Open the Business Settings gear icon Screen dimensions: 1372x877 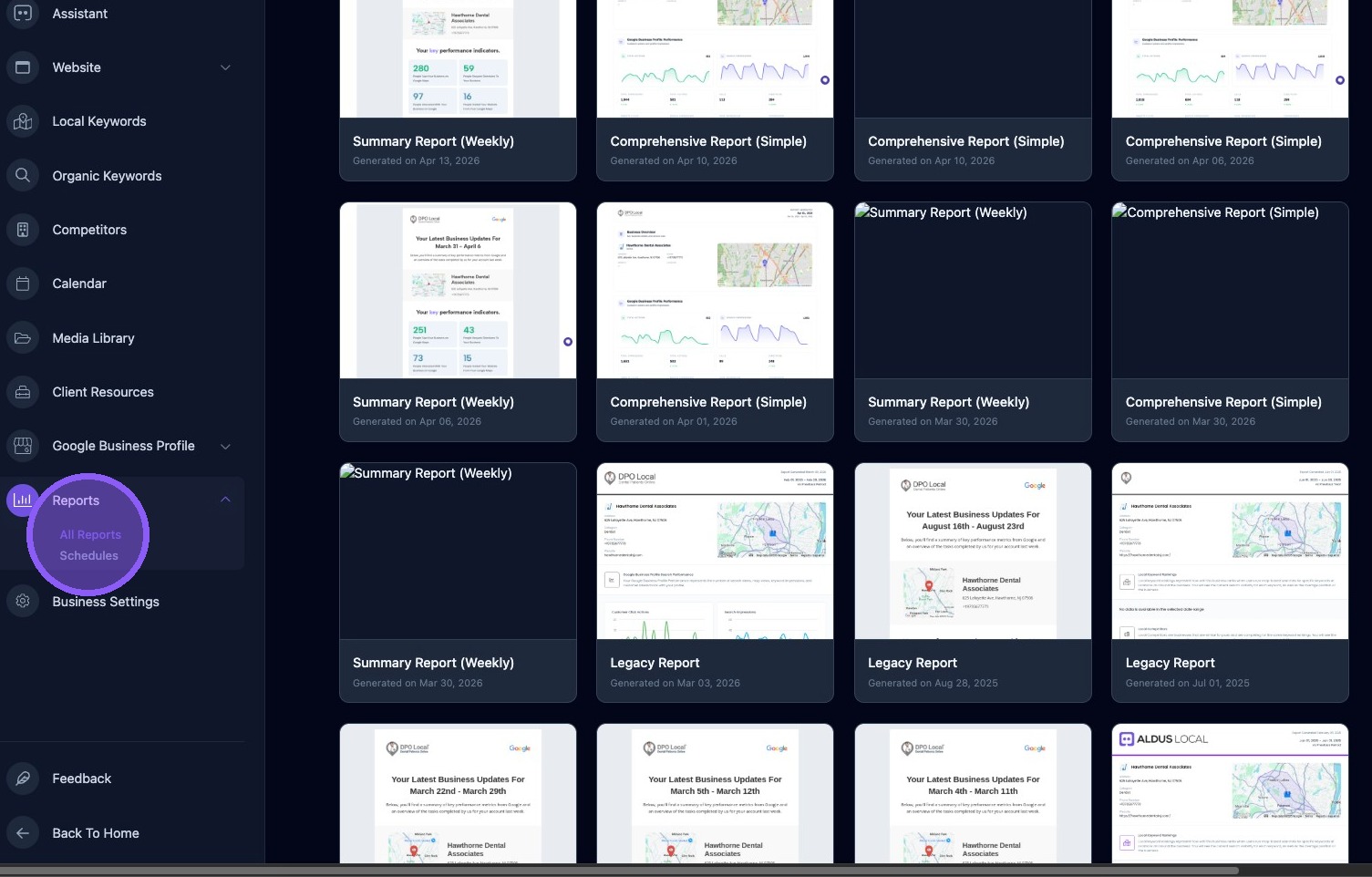(x=23, y=601)
